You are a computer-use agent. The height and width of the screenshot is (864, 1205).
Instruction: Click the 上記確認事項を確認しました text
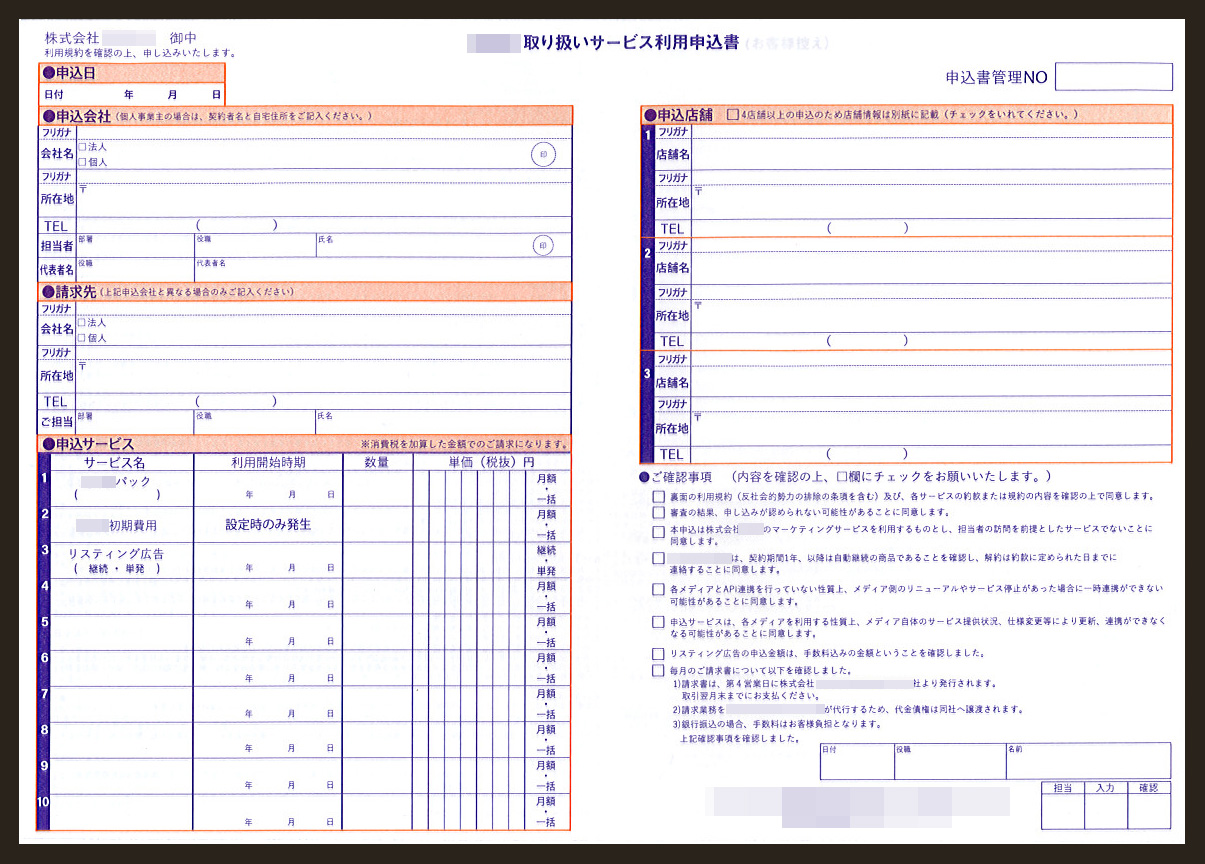739,738
